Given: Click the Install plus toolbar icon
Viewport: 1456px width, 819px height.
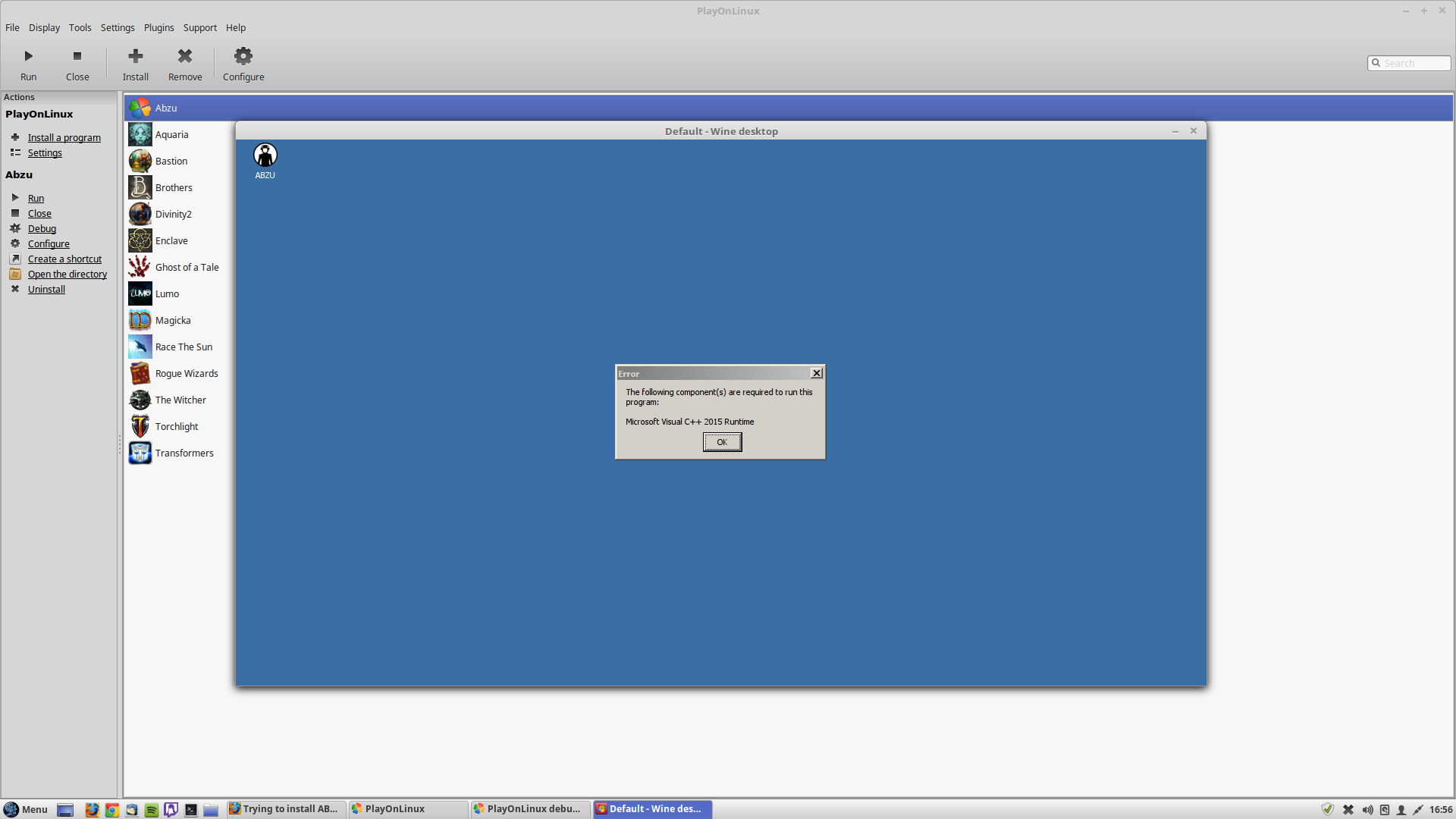Looking at the screenshot, I should point(136,56).
